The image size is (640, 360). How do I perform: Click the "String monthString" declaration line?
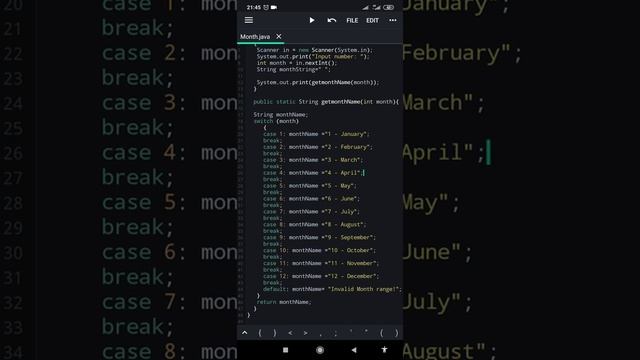click(293, 69)
